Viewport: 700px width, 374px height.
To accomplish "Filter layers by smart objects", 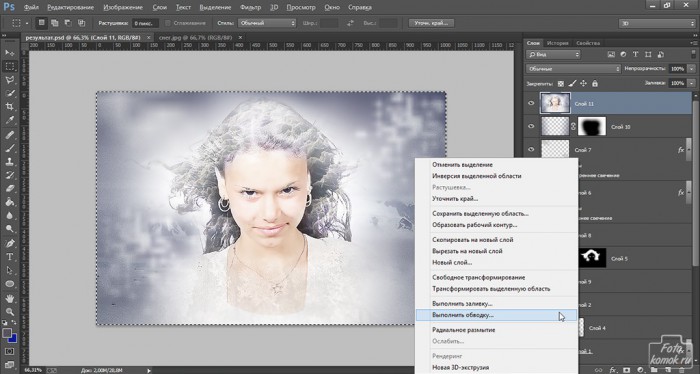I will (x=661, y=54).
